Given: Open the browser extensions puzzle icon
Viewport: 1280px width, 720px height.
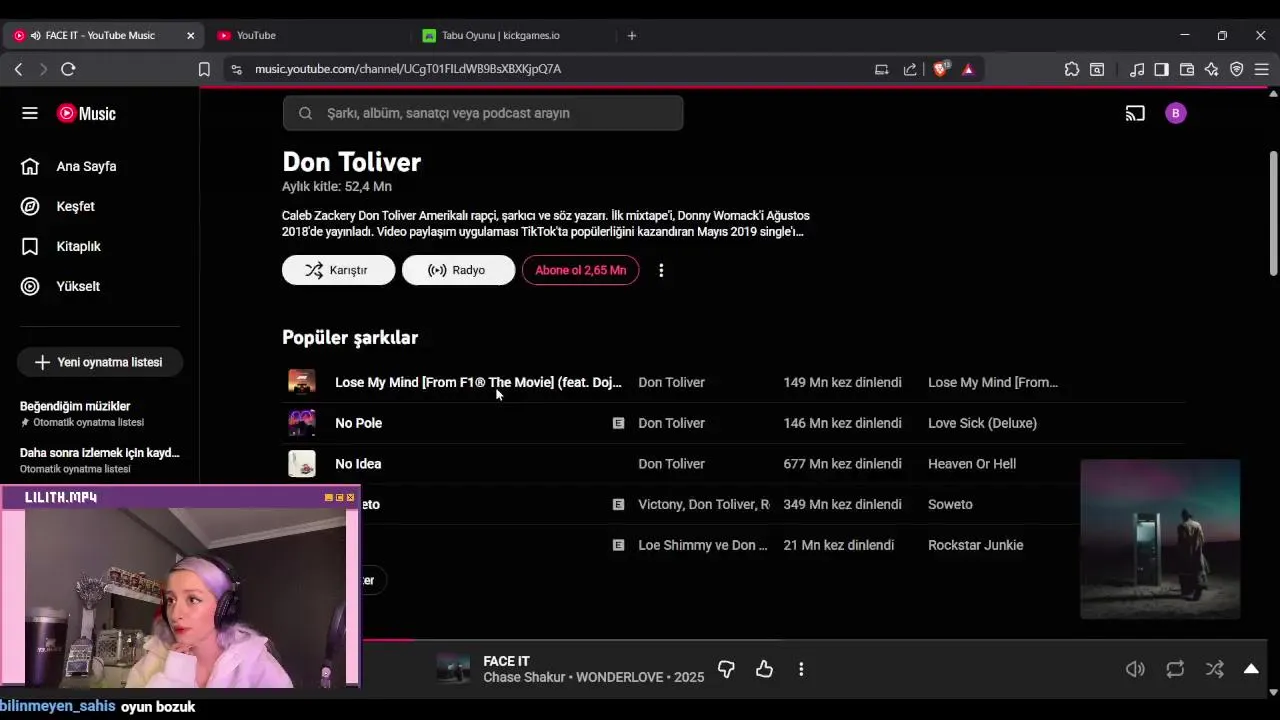Looking at the screenshot, I should (x=1072, y=69).
